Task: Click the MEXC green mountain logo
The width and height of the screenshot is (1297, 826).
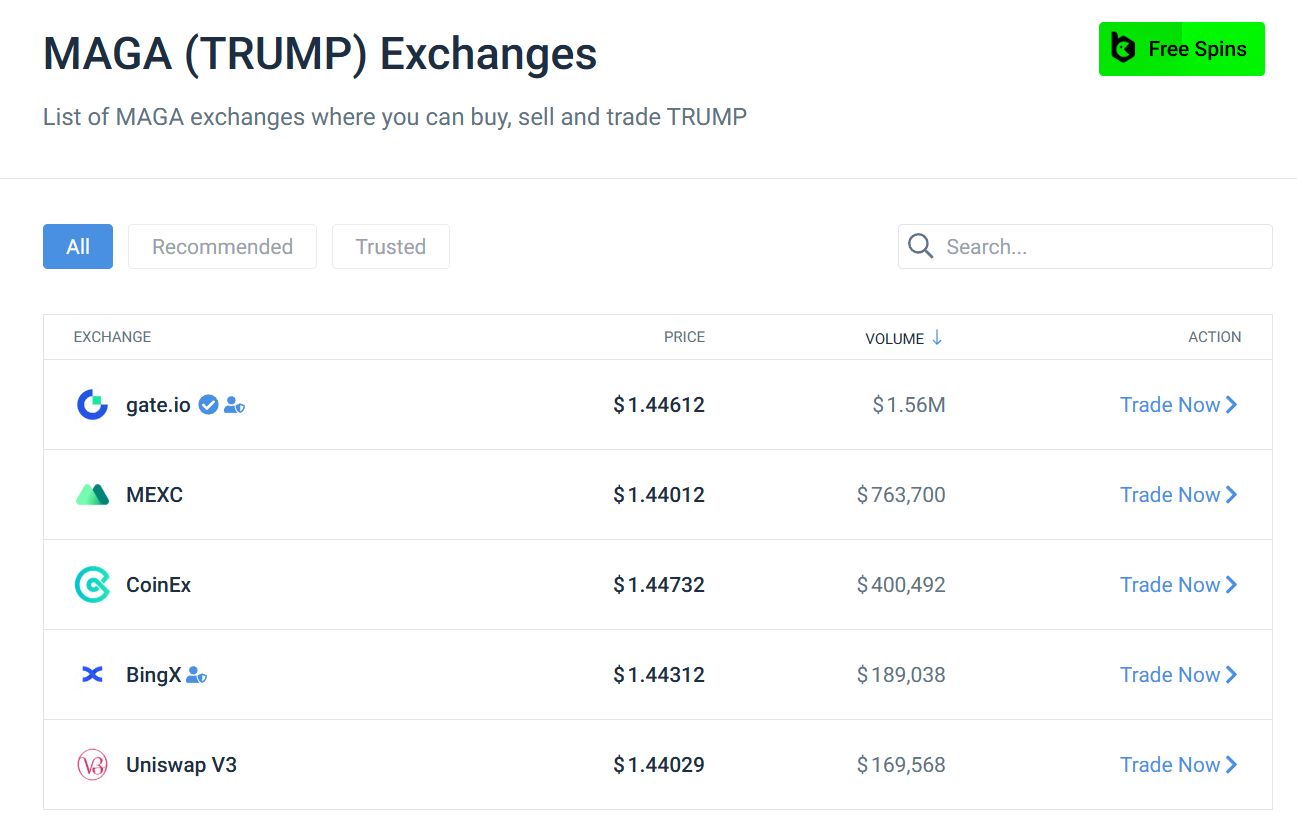Action: [92, 495]
